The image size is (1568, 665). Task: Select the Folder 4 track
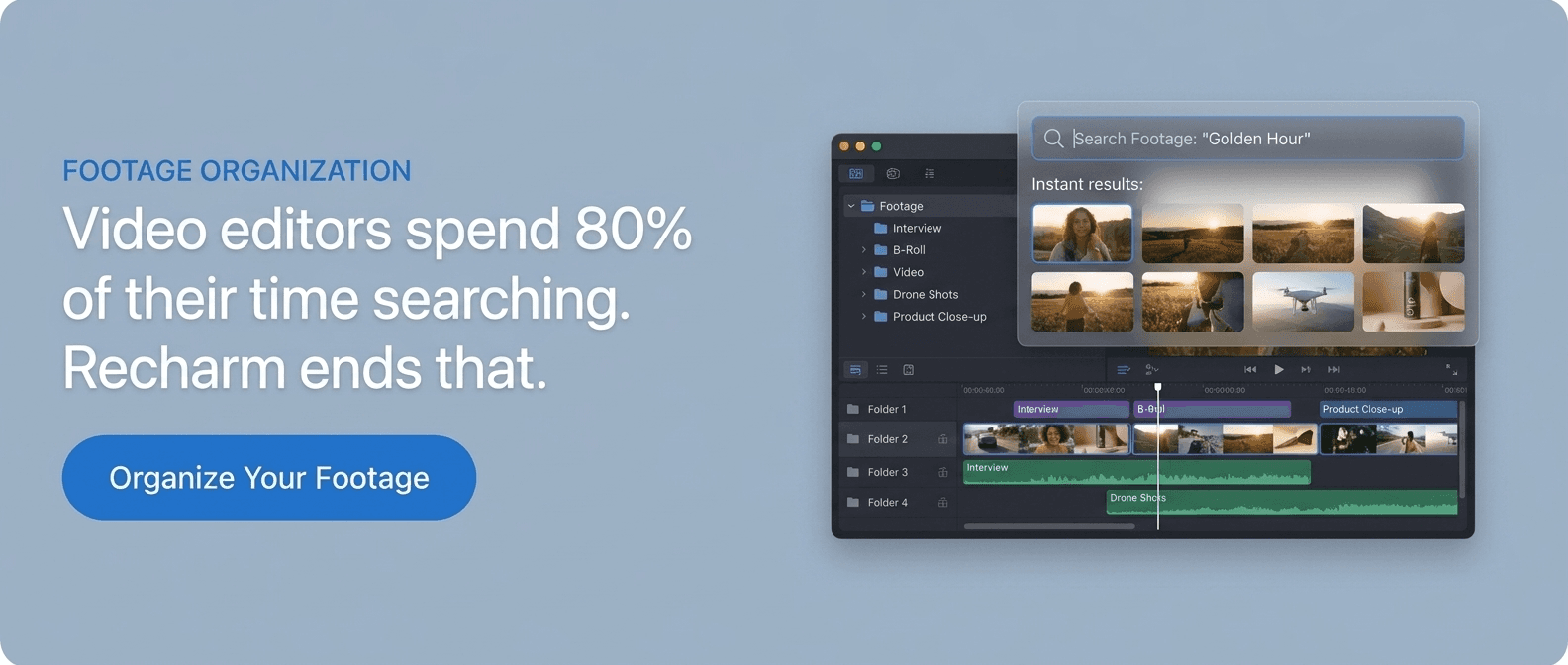(x=897, y=503)
